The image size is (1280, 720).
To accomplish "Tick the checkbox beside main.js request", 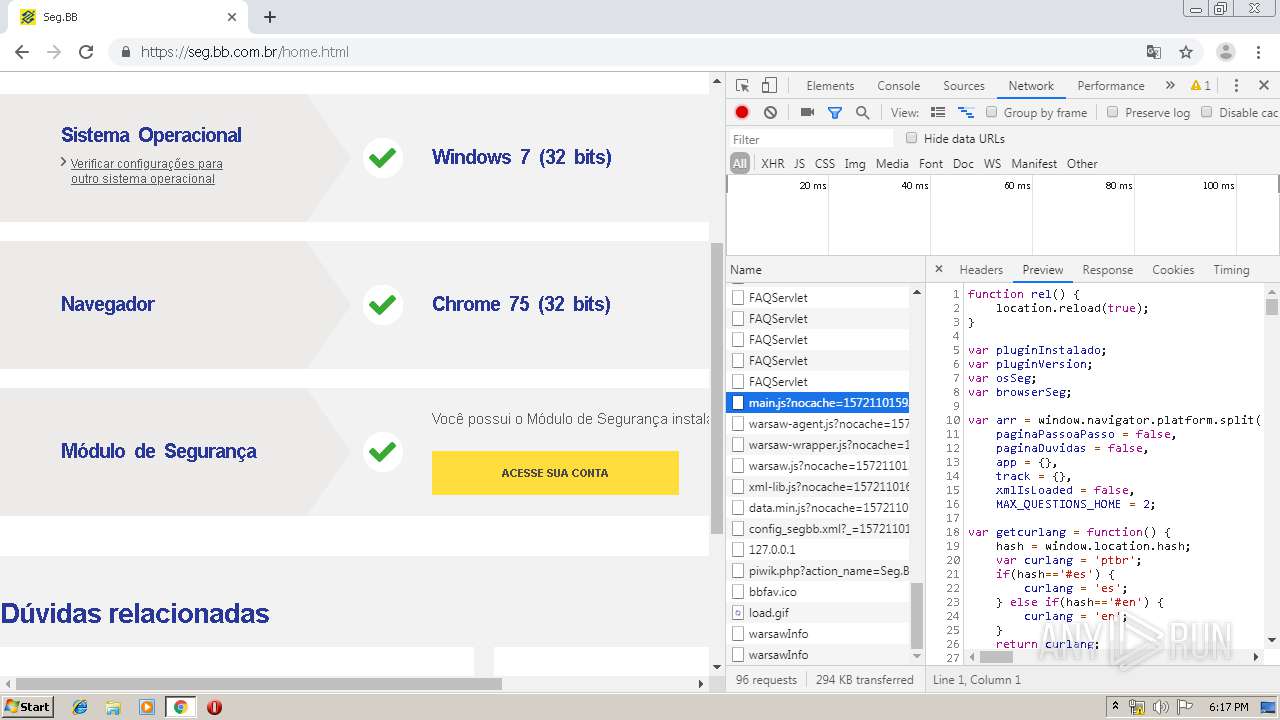I will coord(738,403).
